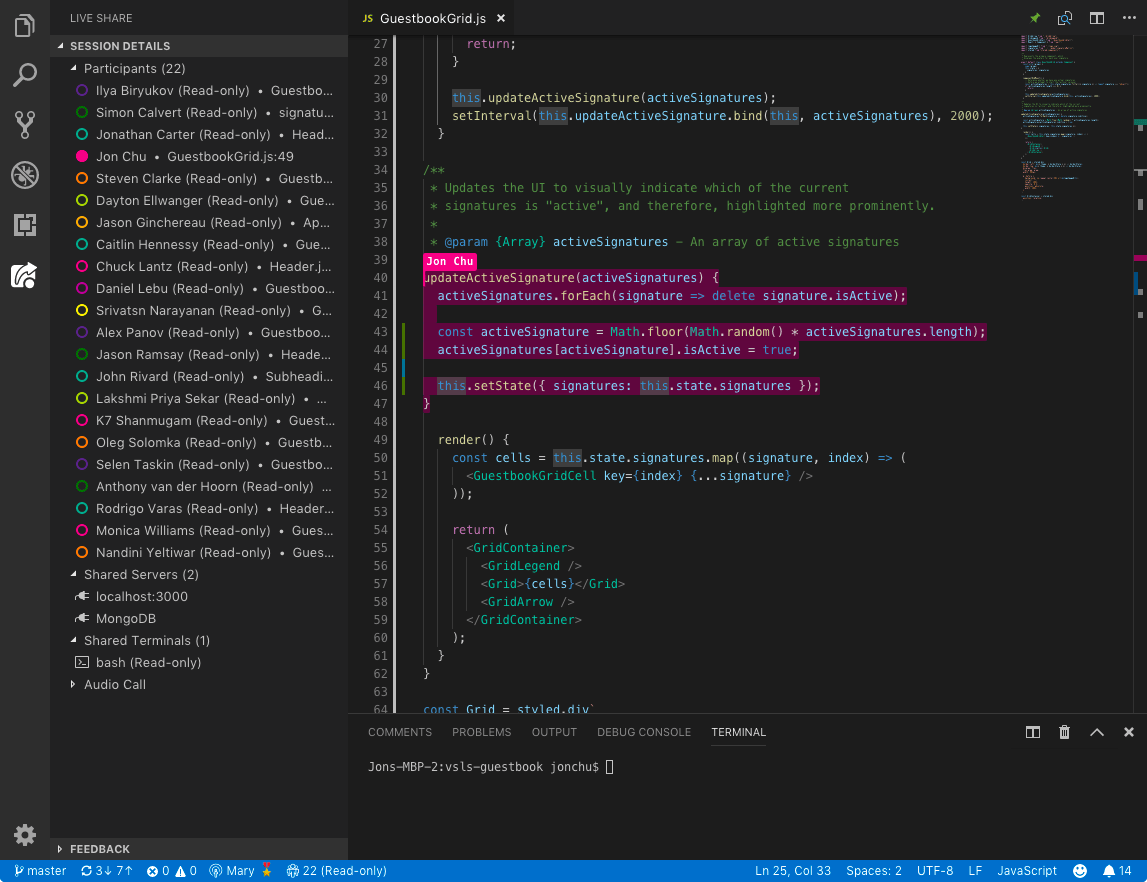Follow participant Jon Chu with filled circle
This screenshot has width=1147, height=882.
(82, 157)
